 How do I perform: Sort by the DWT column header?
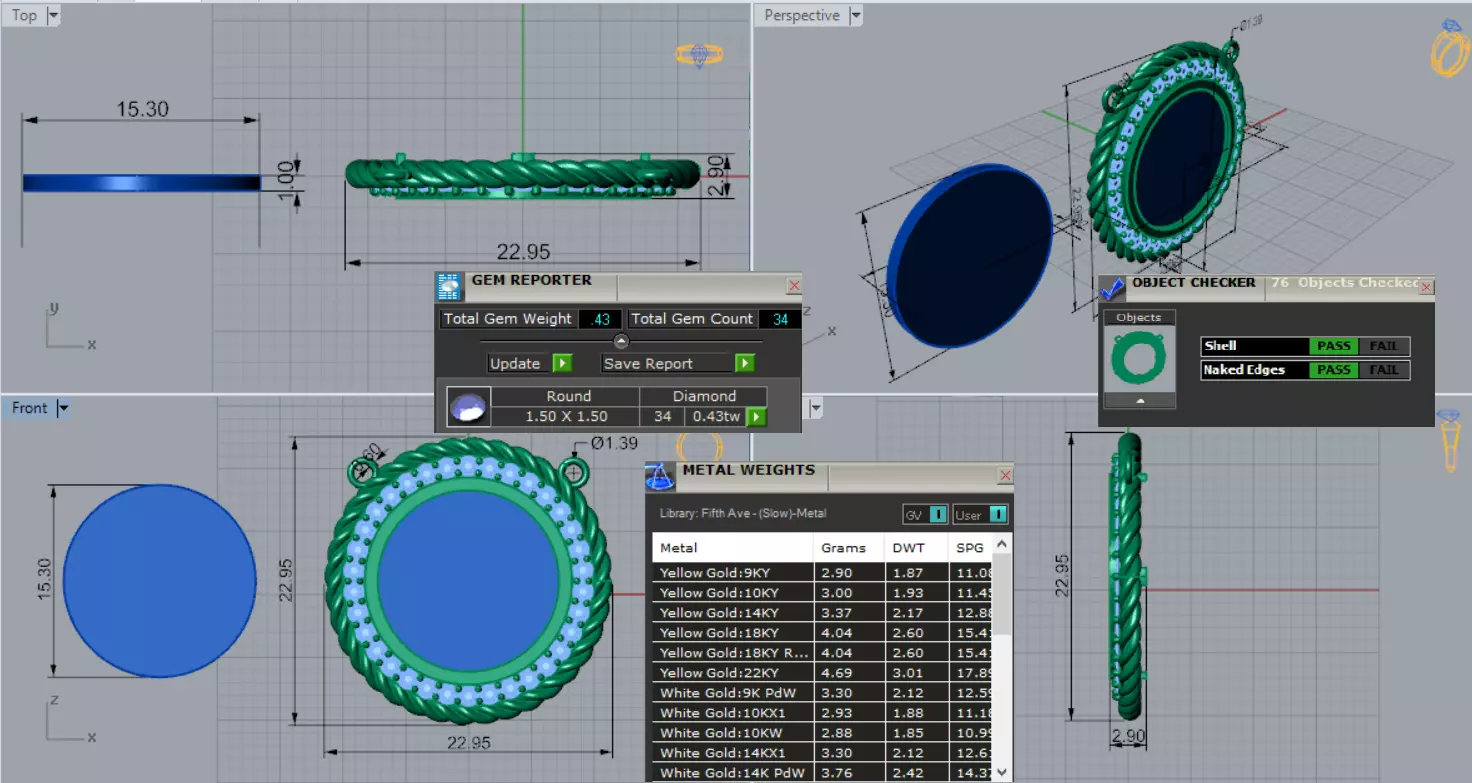[917, 548]
